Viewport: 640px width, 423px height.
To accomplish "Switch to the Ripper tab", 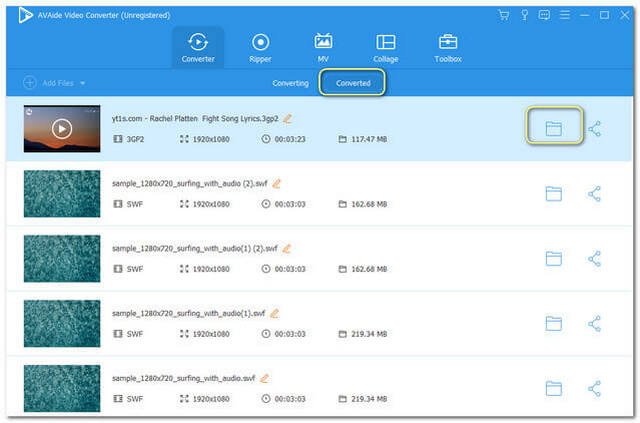I will click(x=260, y=47).
